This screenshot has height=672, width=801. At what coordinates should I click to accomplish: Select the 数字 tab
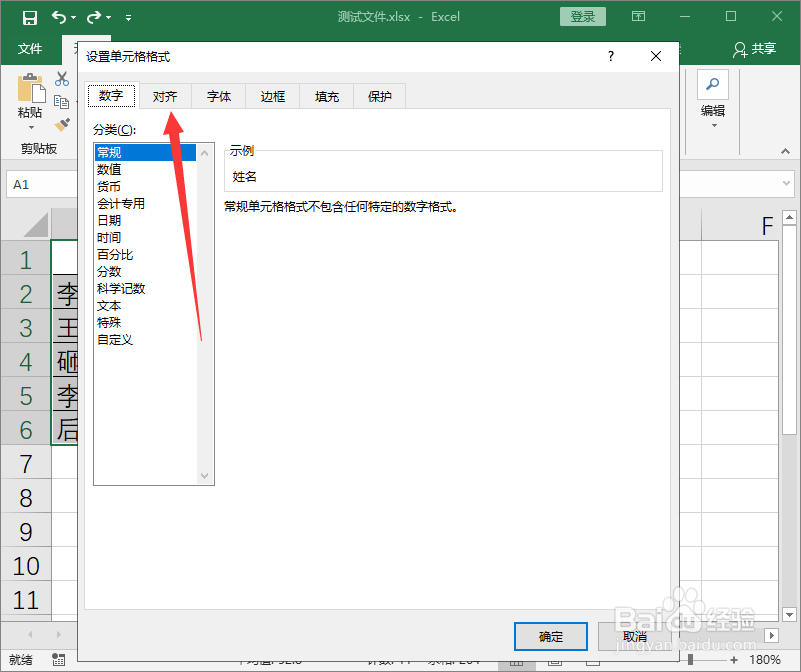(111, 96)
